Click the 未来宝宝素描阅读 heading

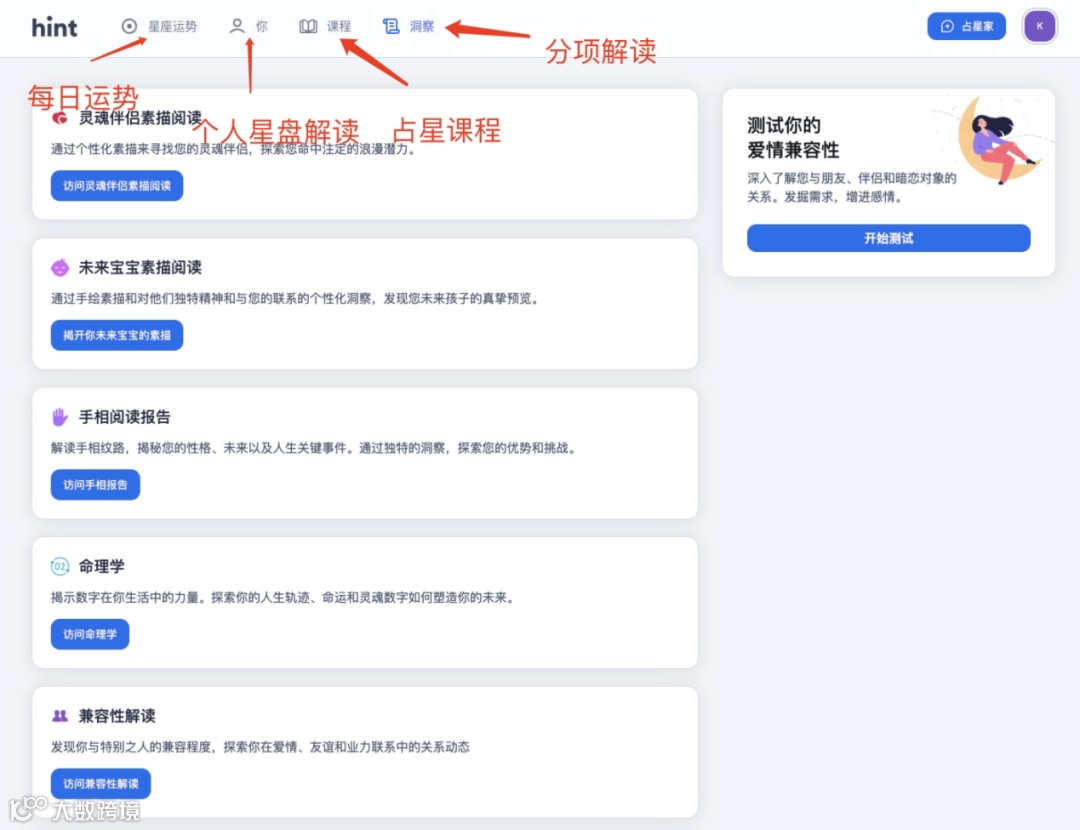(x=141, y=267)
